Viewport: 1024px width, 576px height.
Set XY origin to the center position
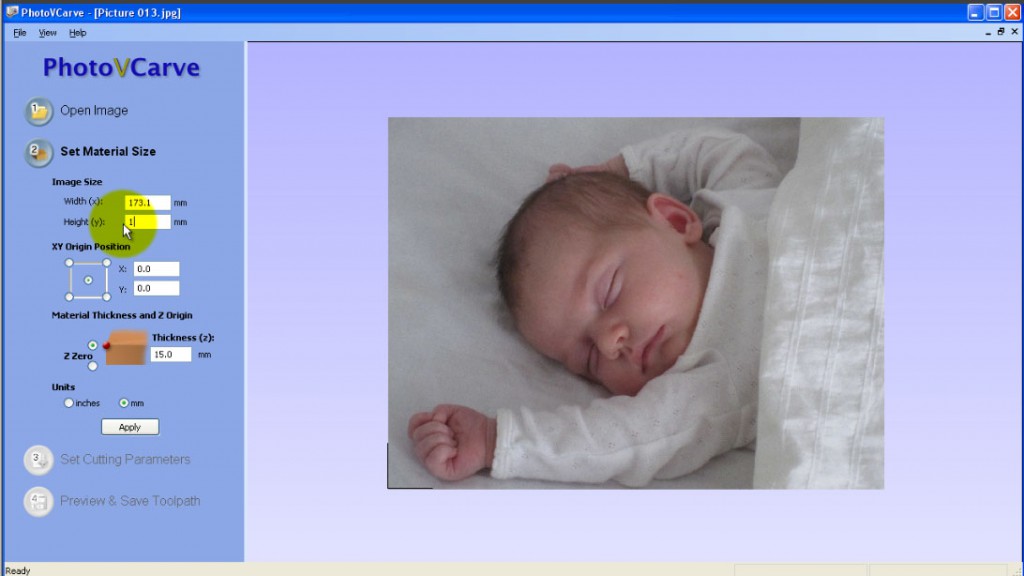click(x=88, y=280)
